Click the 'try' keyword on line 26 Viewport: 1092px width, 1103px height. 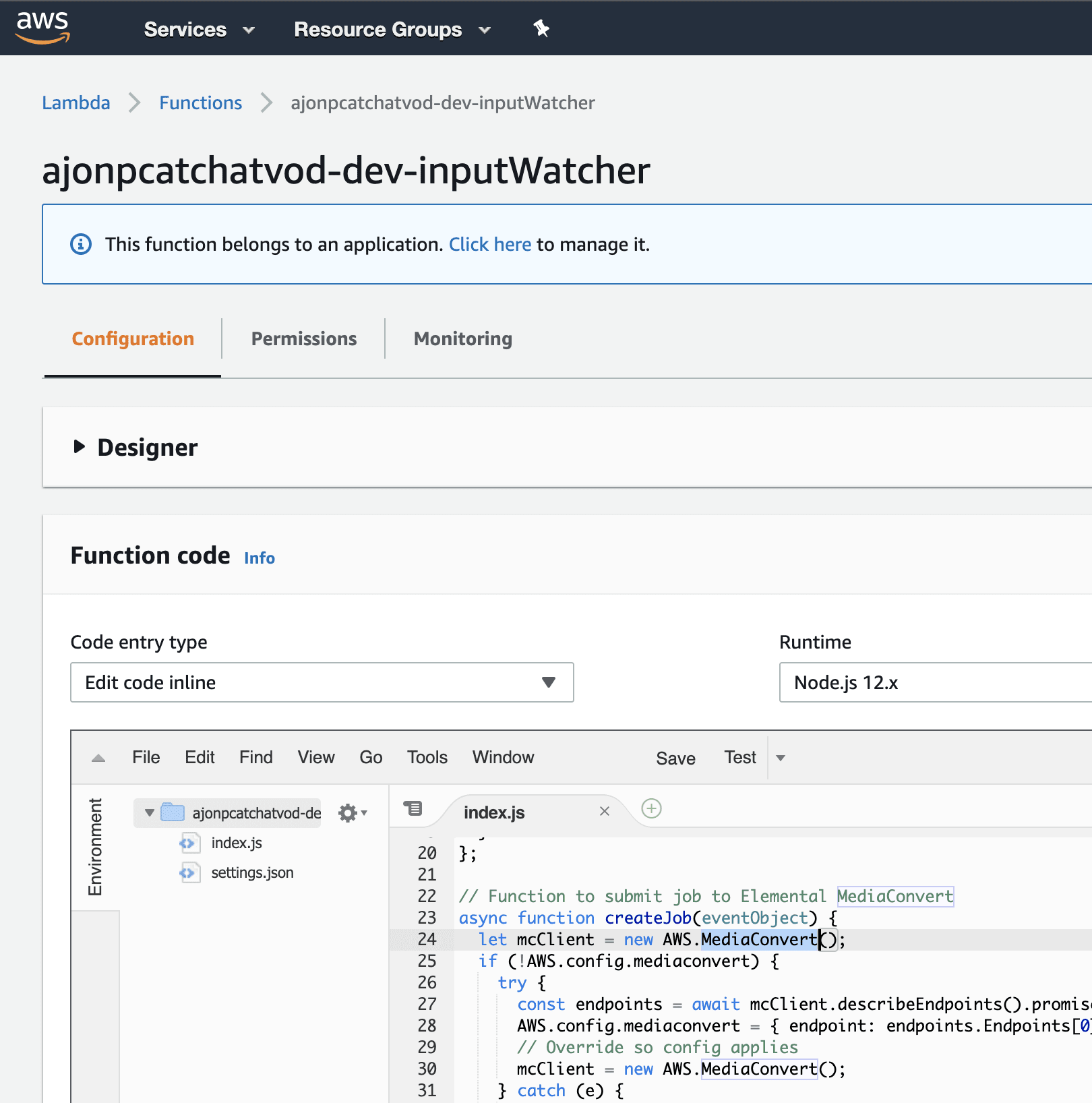click(x=512, y=982)
